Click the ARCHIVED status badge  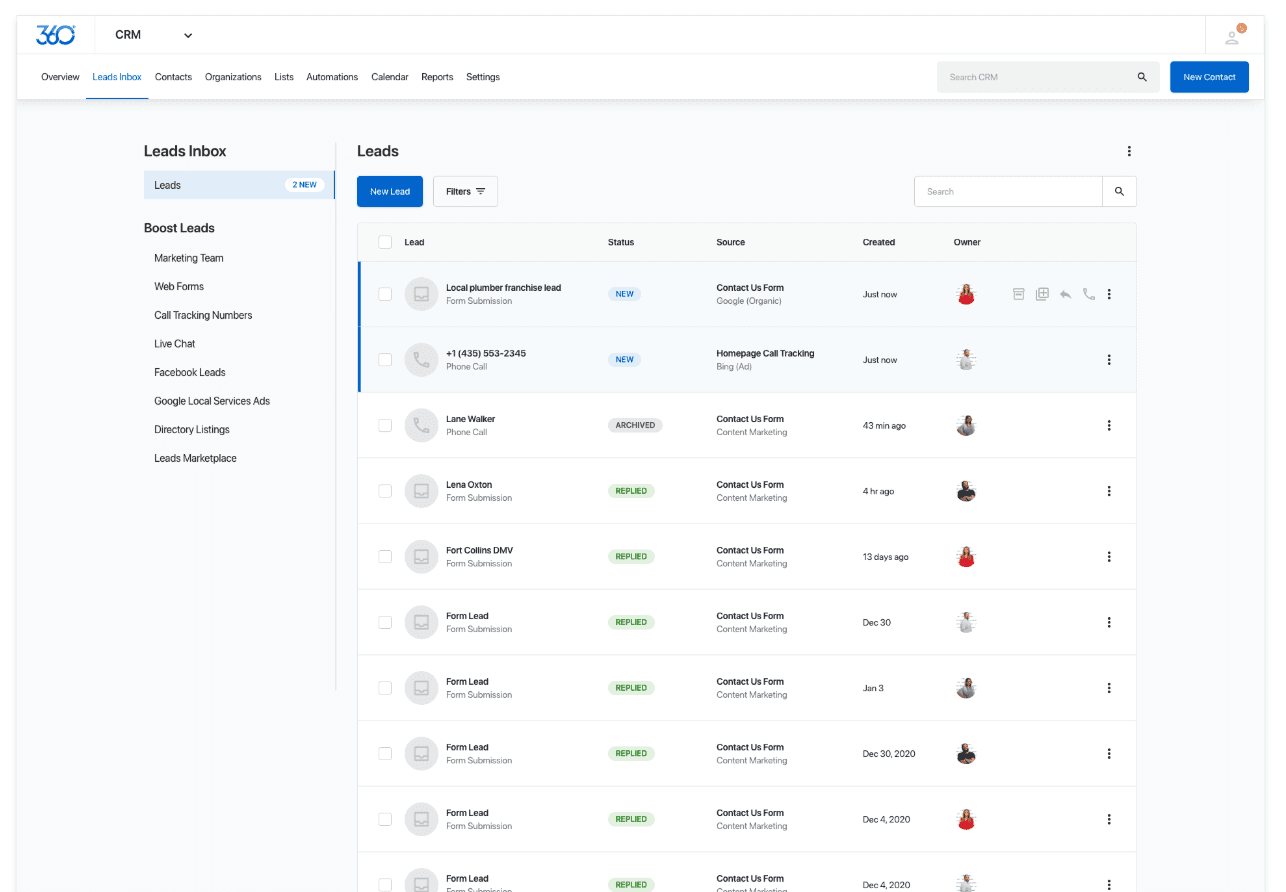click(x=635, y=425)
